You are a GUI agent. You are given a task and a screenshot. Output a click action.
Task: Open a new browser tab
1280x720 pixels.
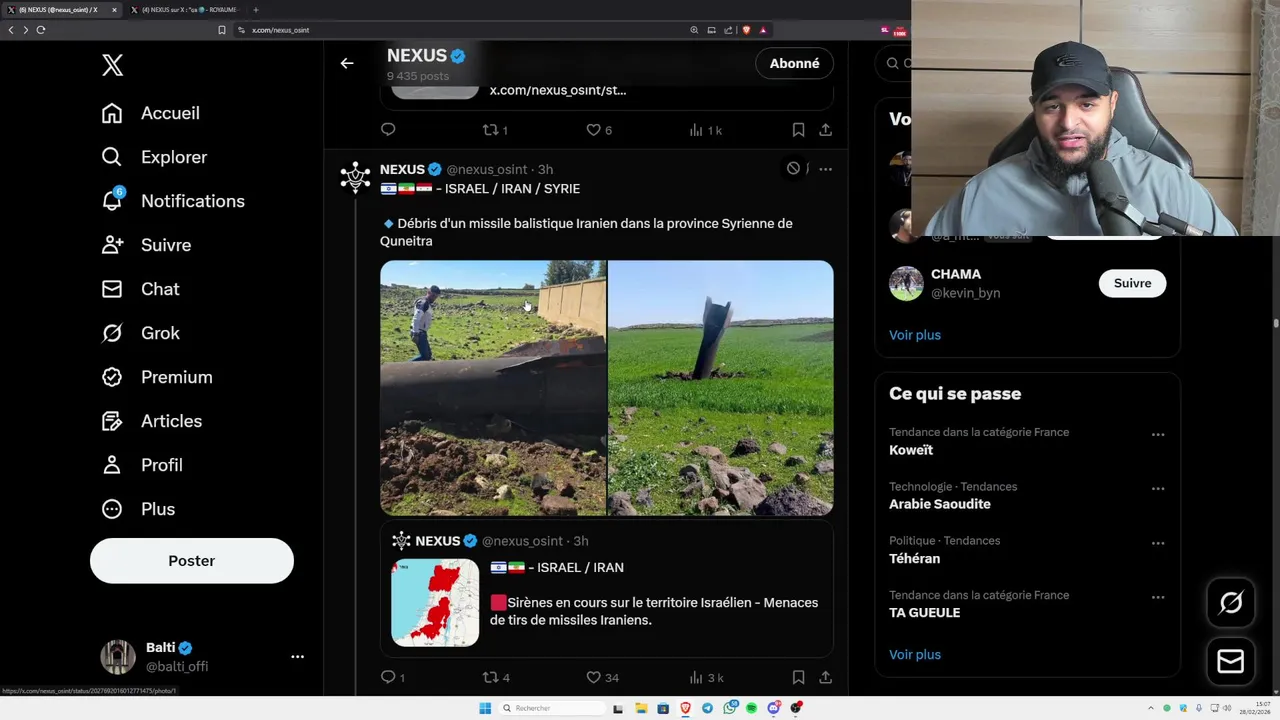coord(255,10)
